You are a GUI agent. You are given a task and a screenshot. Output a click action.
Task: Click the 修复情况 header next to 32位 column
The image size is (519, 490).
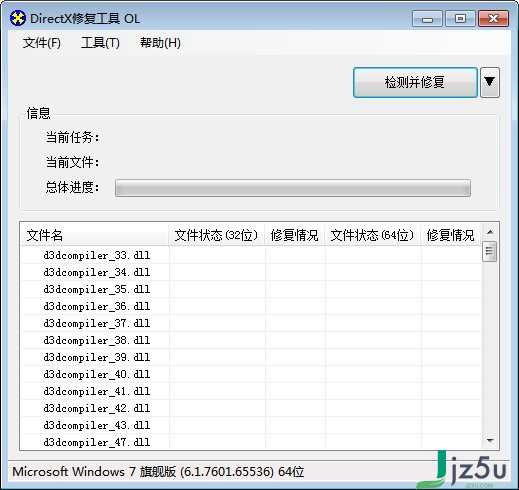tap(295, 235)
